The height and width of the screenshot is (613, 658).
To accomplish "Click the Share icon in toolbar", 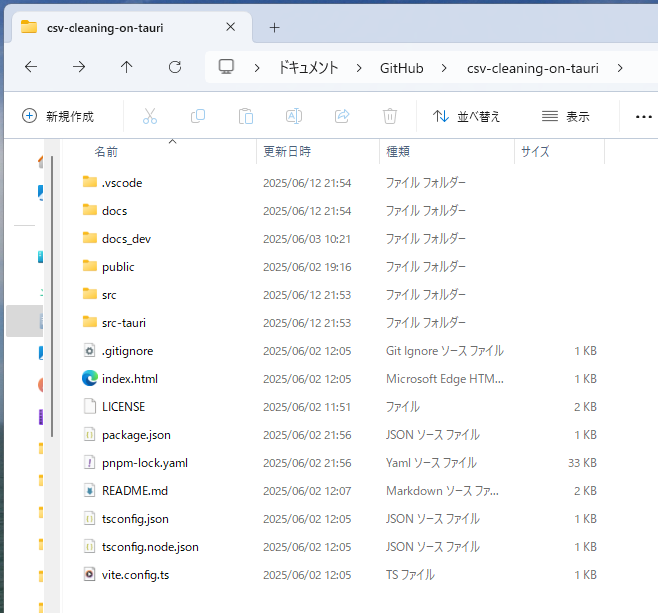I will point(342,116).
